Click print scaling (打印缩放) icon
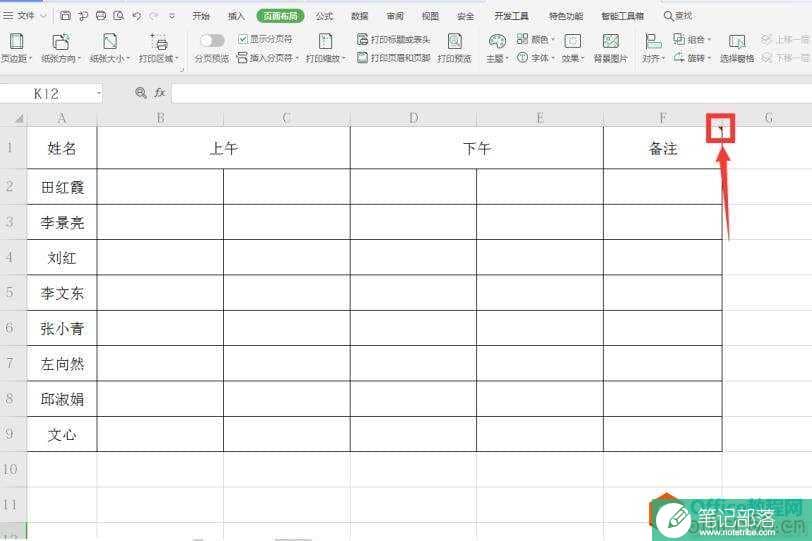 pos(325,41)
